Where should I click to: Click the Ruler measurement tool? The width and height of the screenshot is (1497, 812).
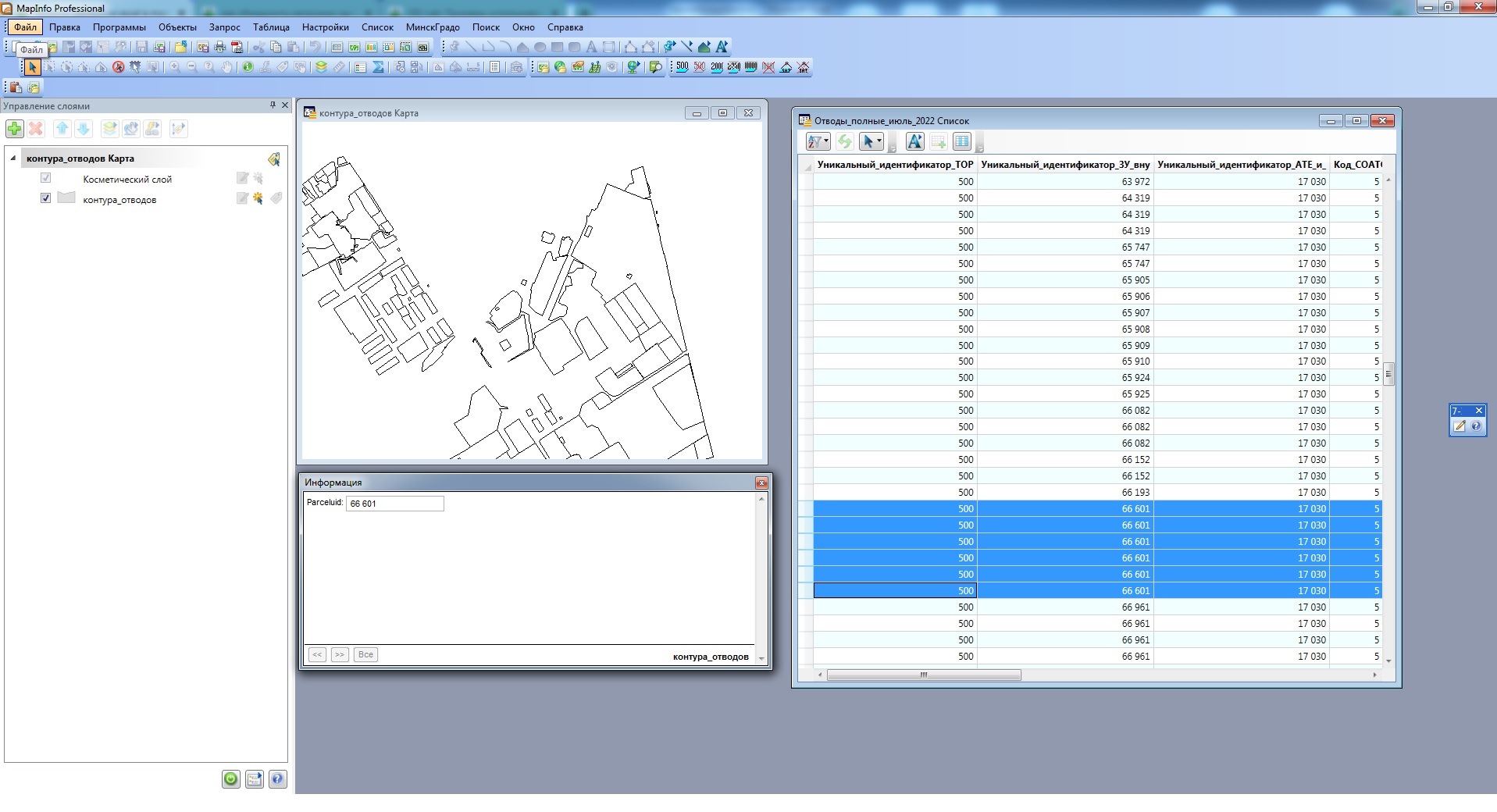[338, 67]
